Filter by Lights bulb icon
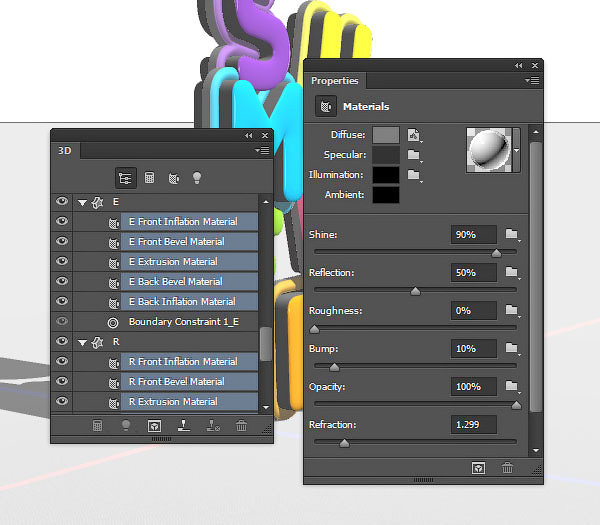Screen dimensions: 600x525 197,178
